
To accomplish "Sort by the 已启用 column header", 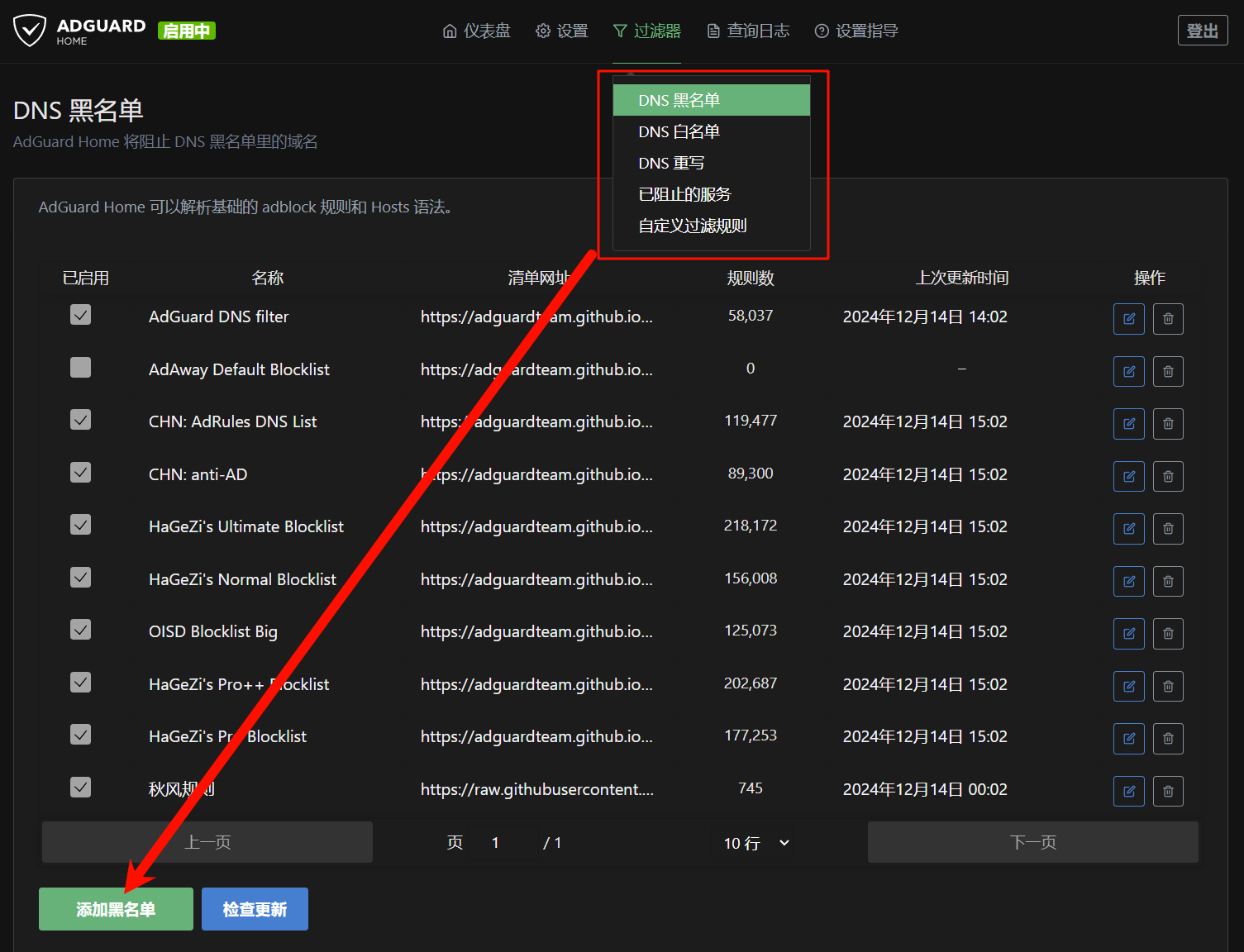I will [86, 278].
